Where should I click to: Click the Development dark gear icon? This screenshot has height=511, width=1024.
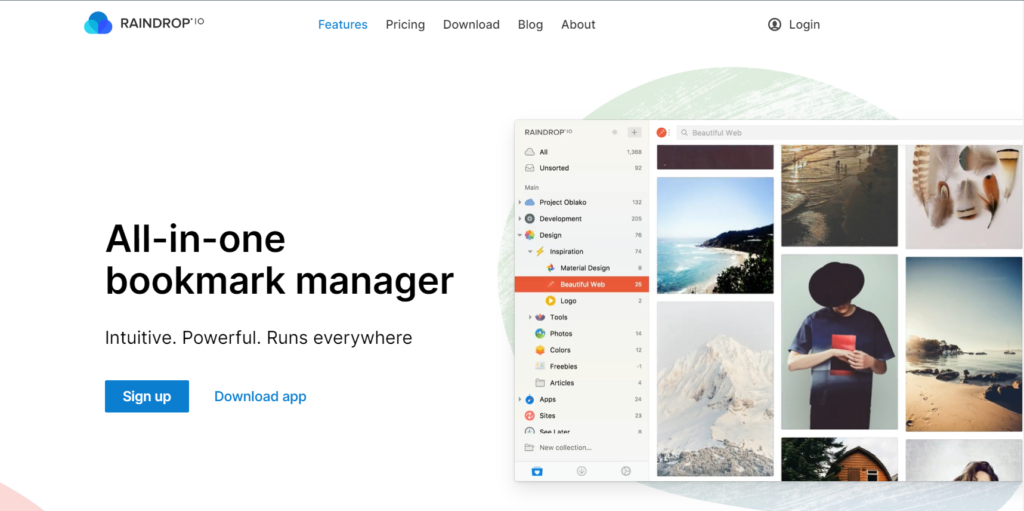[530, 219]
